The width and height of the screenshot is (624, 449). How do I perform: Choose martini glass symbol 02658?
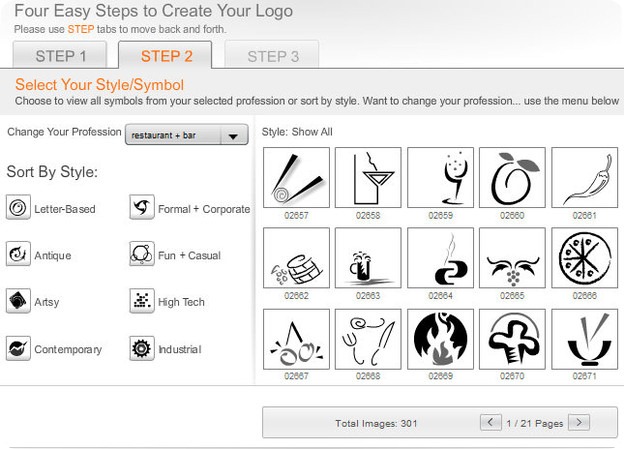tap(368, 178)
